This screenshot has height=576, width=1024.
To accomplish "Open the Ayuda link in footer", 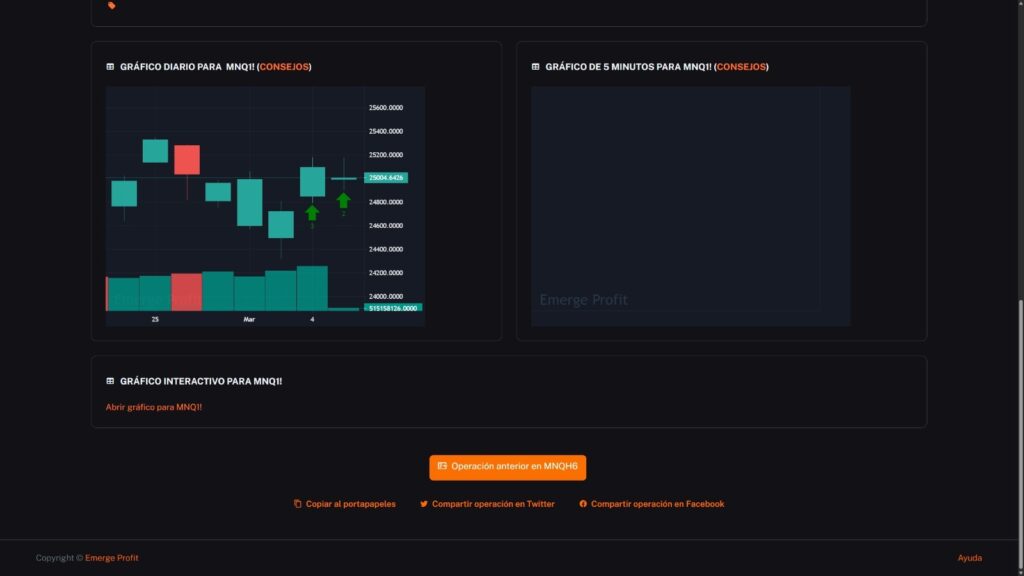I will click(969, 558).
